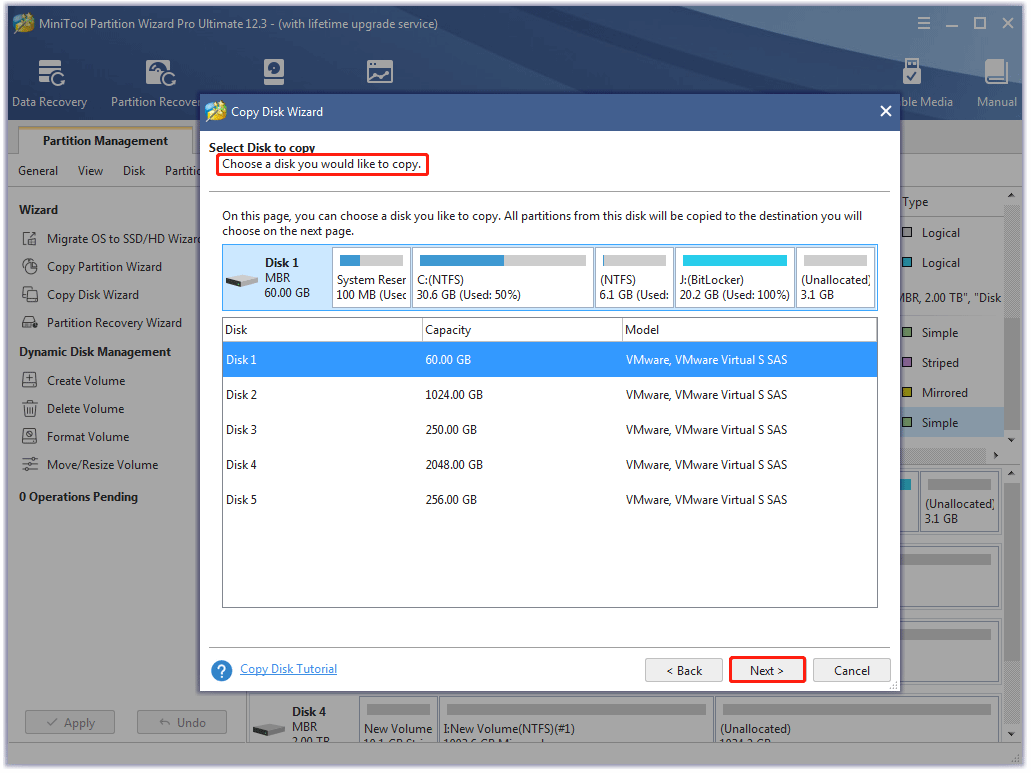This screenshot has height=773, width=1031.
Task: Click the Apply button
Action: click(x=70, y=722)
